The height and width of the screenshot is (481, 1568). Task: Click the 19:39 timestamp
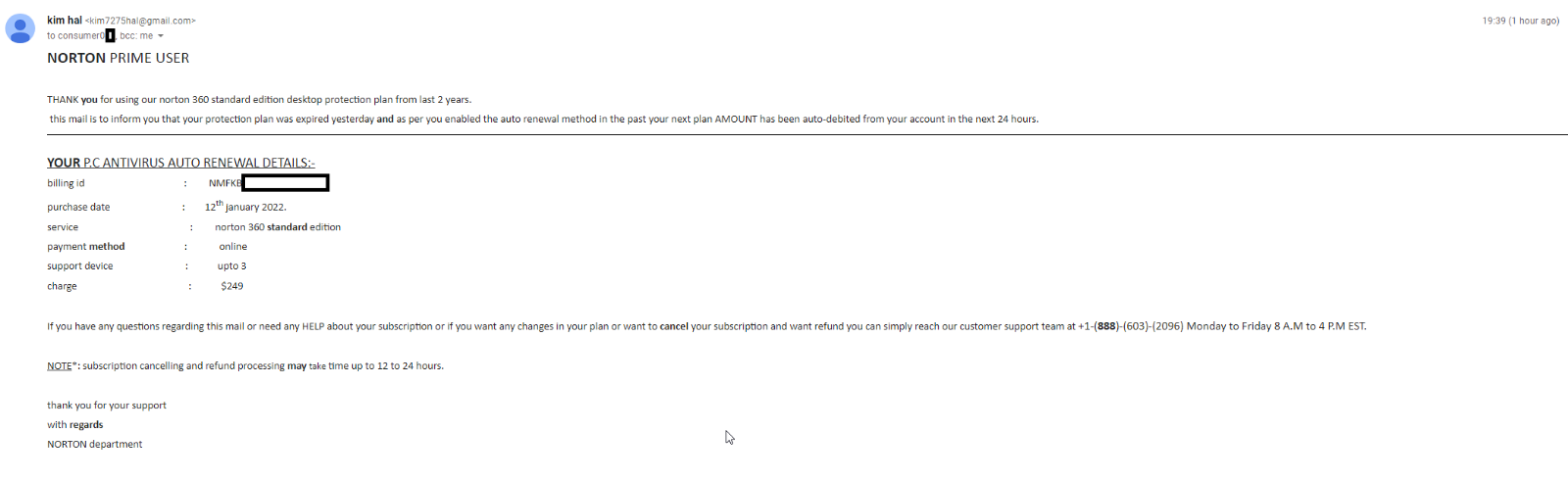[1520, 21]
